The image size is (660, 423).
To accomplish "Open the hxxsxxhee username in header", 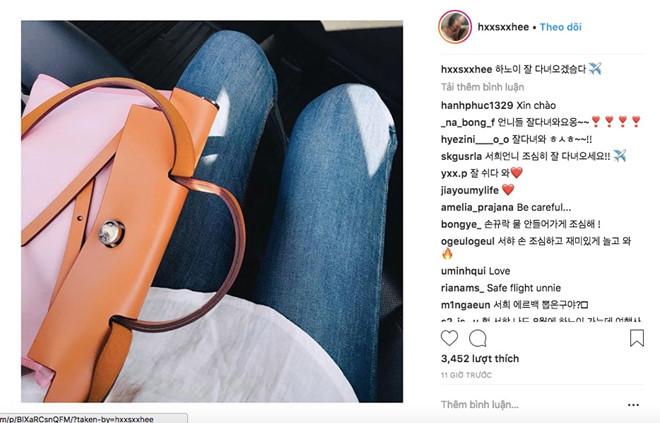I will (503, 27).
